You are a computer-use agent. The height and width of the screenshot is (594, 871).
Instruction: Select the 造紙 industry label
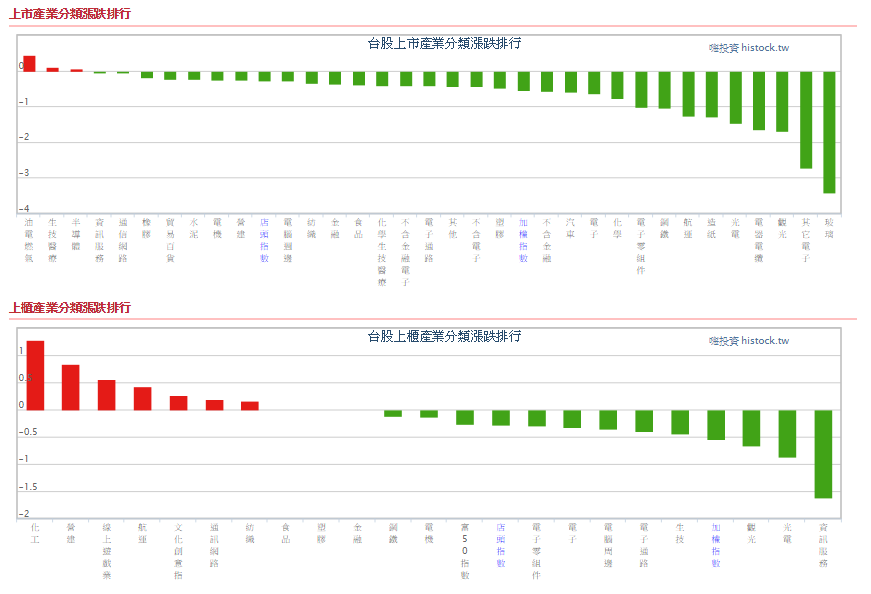click(x=711, y=227)
